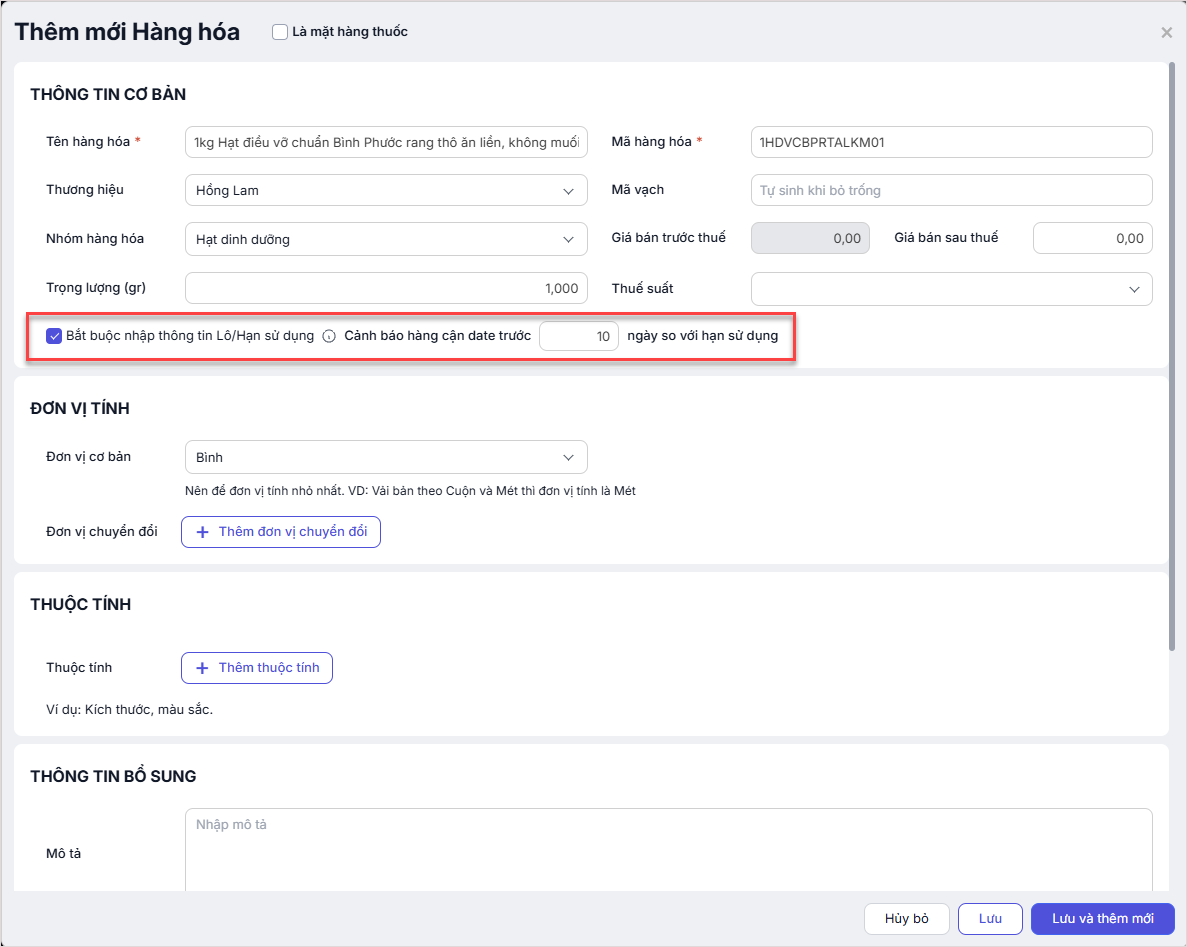Image resolution: width=1187 pixels, height=947 pixels.
Task: Click the Trọng lượng (gr) field
Action: click(386, 288)
